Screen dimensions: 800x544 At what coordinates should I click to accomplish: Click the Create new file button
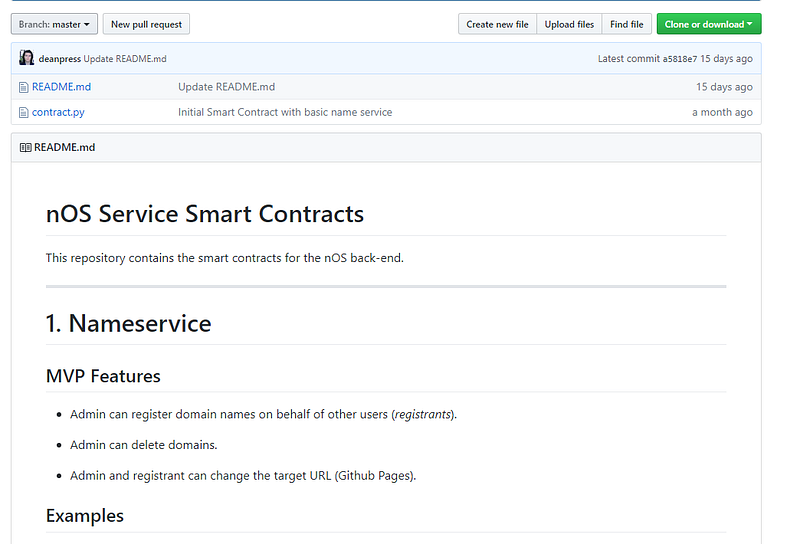497,24
